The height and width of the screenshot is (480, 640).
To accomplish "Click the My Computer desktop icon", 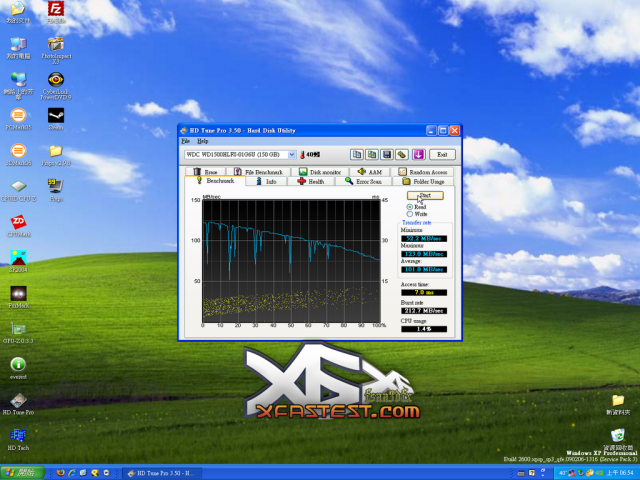I will tap(18, 48).
